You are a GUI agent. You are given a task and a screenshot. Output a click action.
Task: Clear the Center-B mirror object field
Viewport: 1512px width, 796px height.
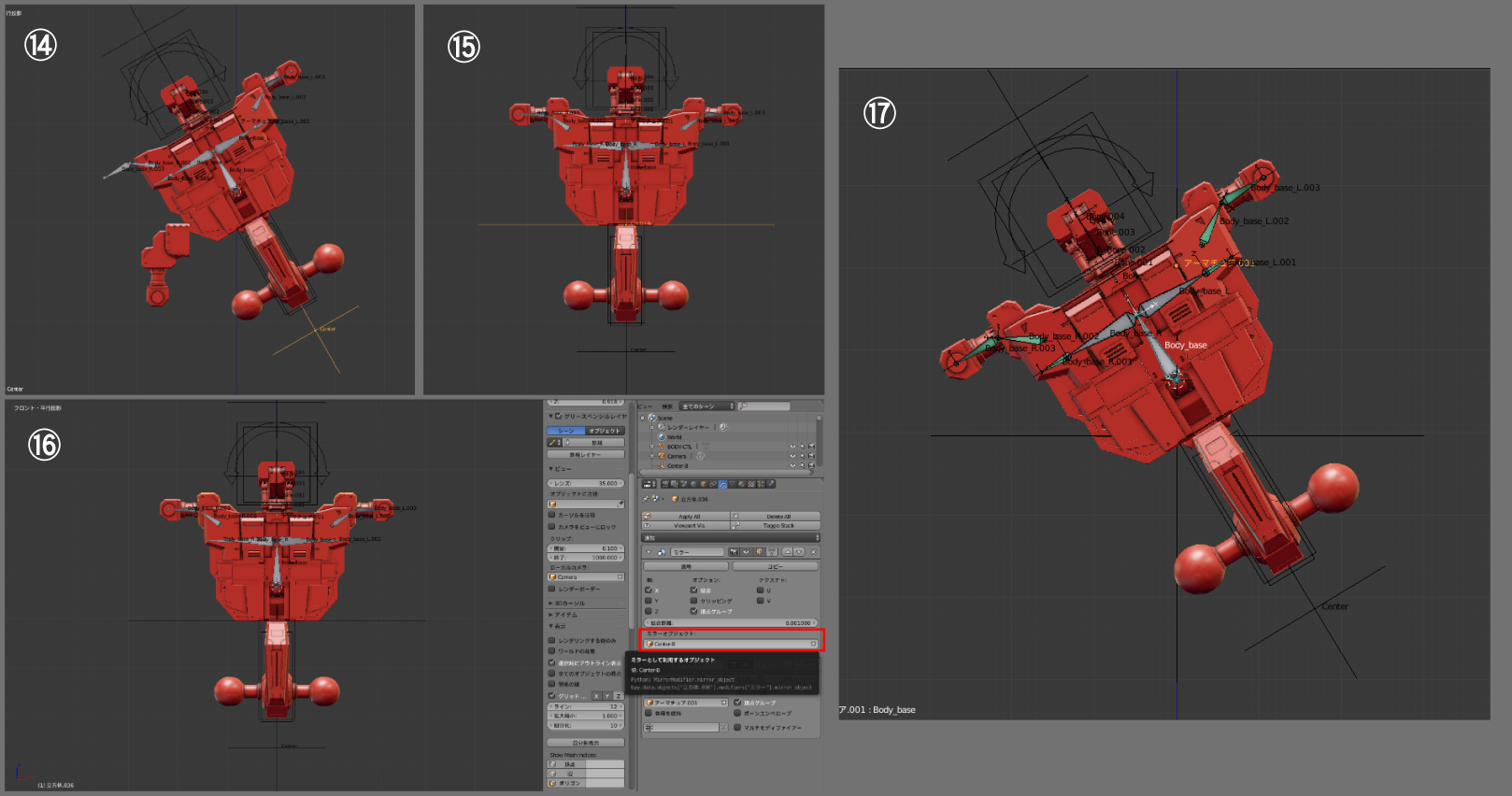813,644
